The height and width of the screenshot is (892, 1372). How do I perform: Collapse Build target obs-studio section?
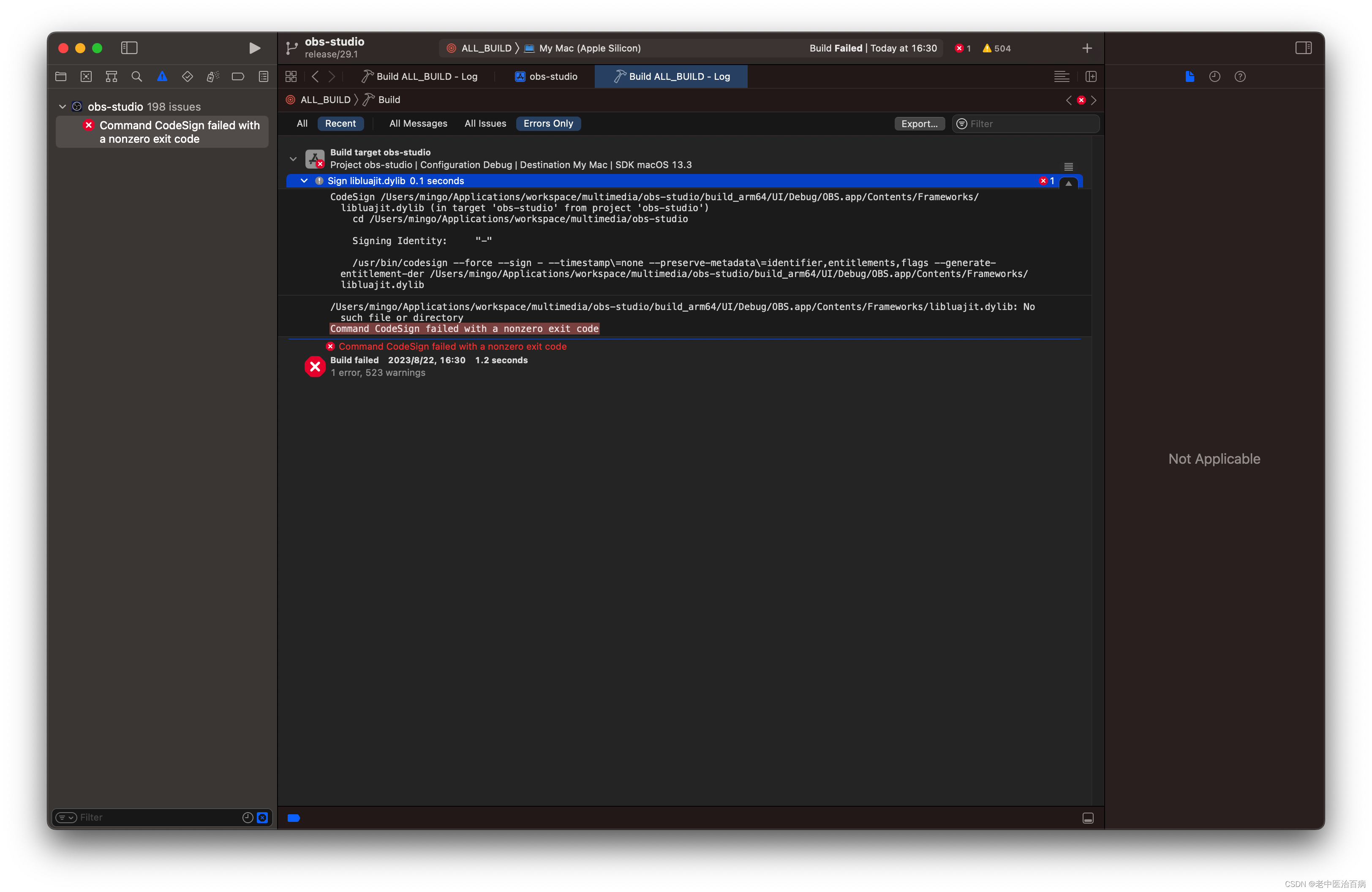point(293,158)
